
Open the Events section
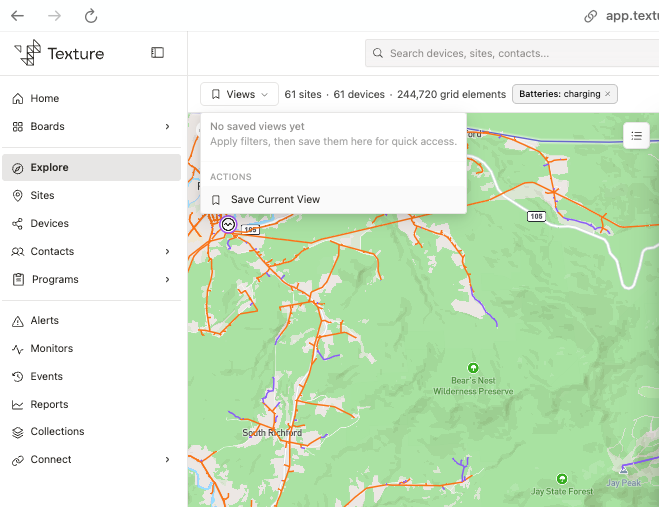(92, 377)
